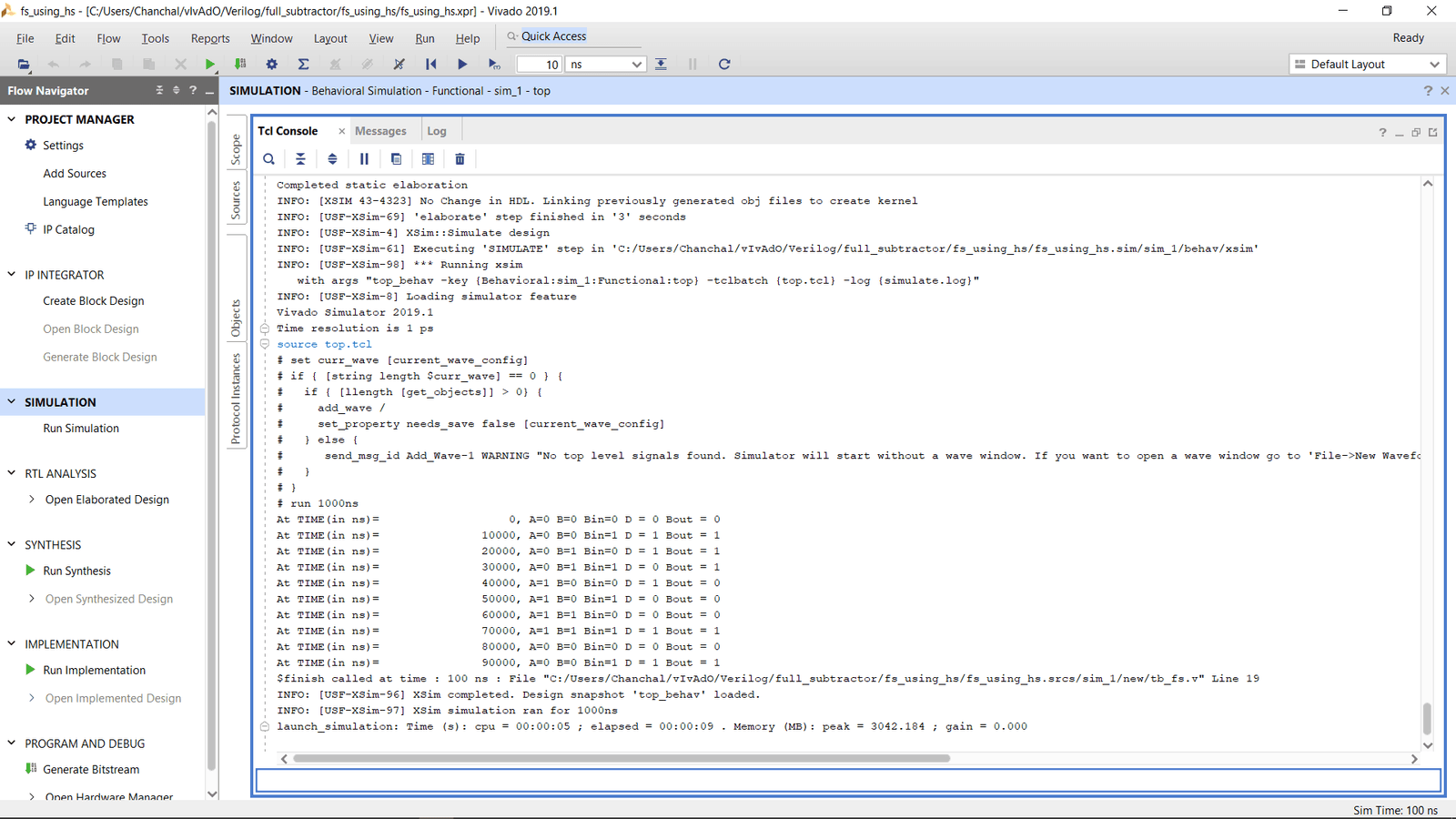Image resolution: width=1456 pixels, height=819 pixels.
Task: Restart the simulation with the rewind-to-start icon
Action: (x=430, y=65)
